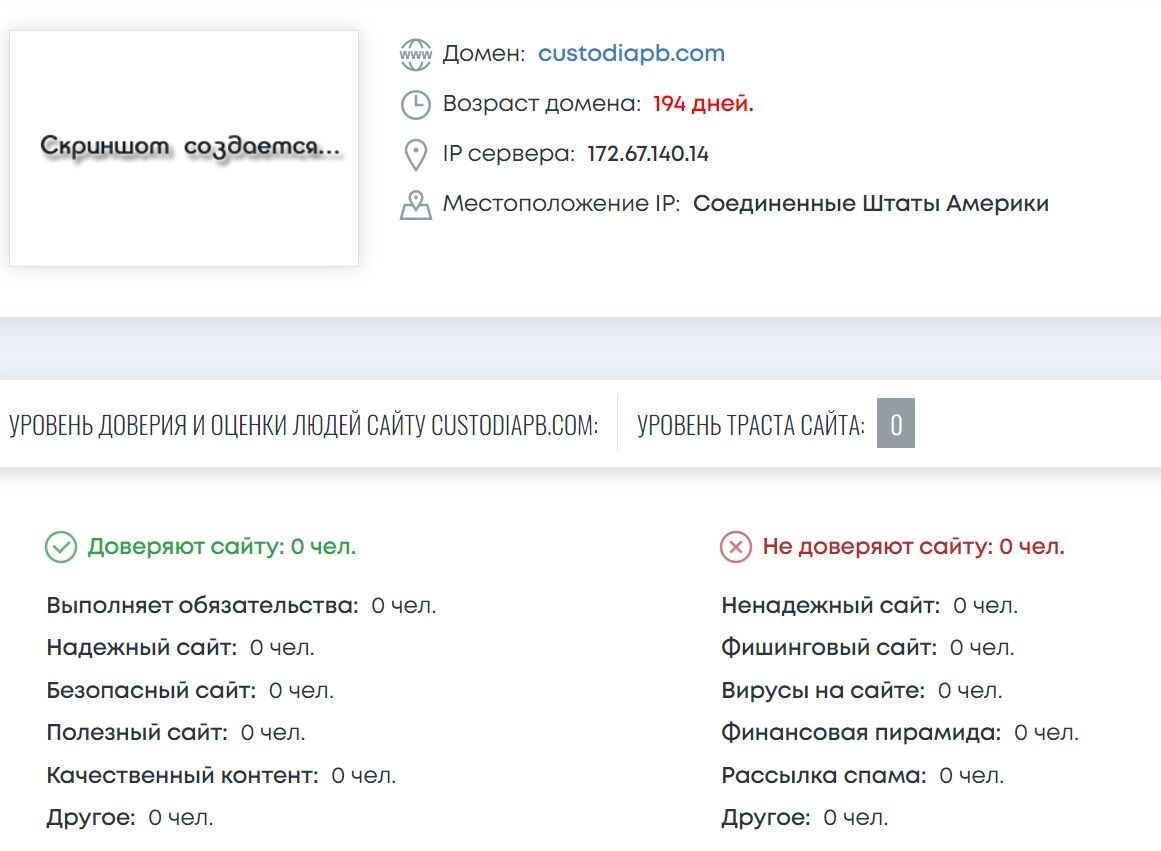Click the location pin server IP icon
The height and width of the screenshot is (851, 1161).
415,155
